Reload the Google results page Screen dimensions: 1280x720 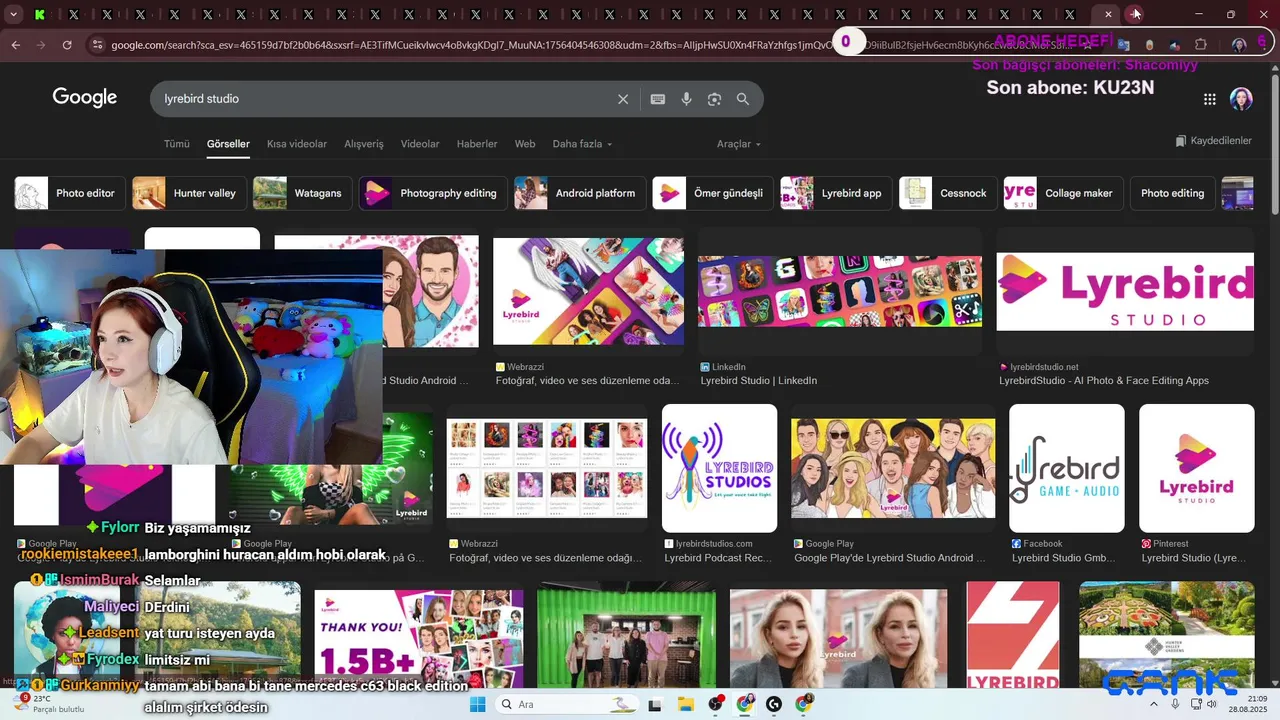(x=67, y=45)
